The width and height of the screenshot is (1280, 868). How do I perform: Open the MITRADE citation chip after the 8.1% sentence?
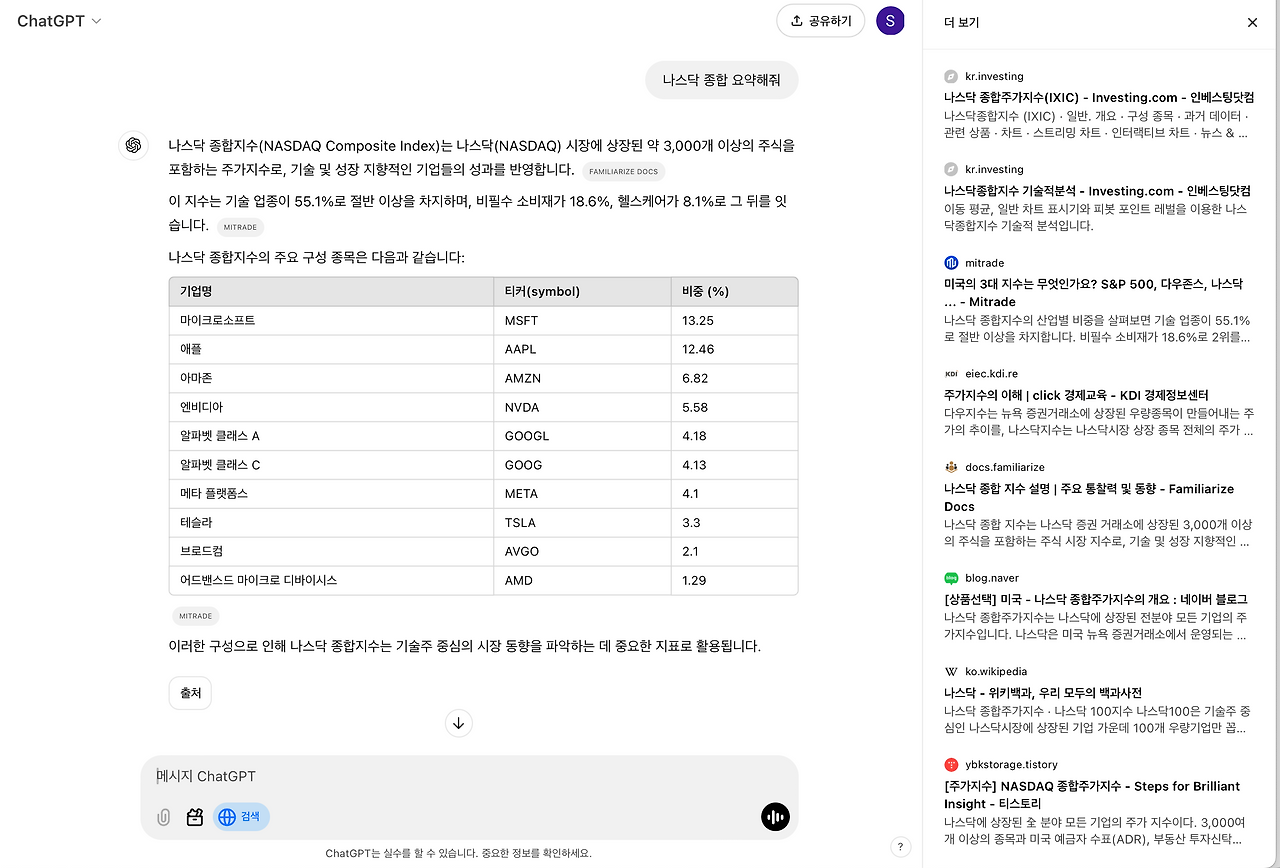240,228
